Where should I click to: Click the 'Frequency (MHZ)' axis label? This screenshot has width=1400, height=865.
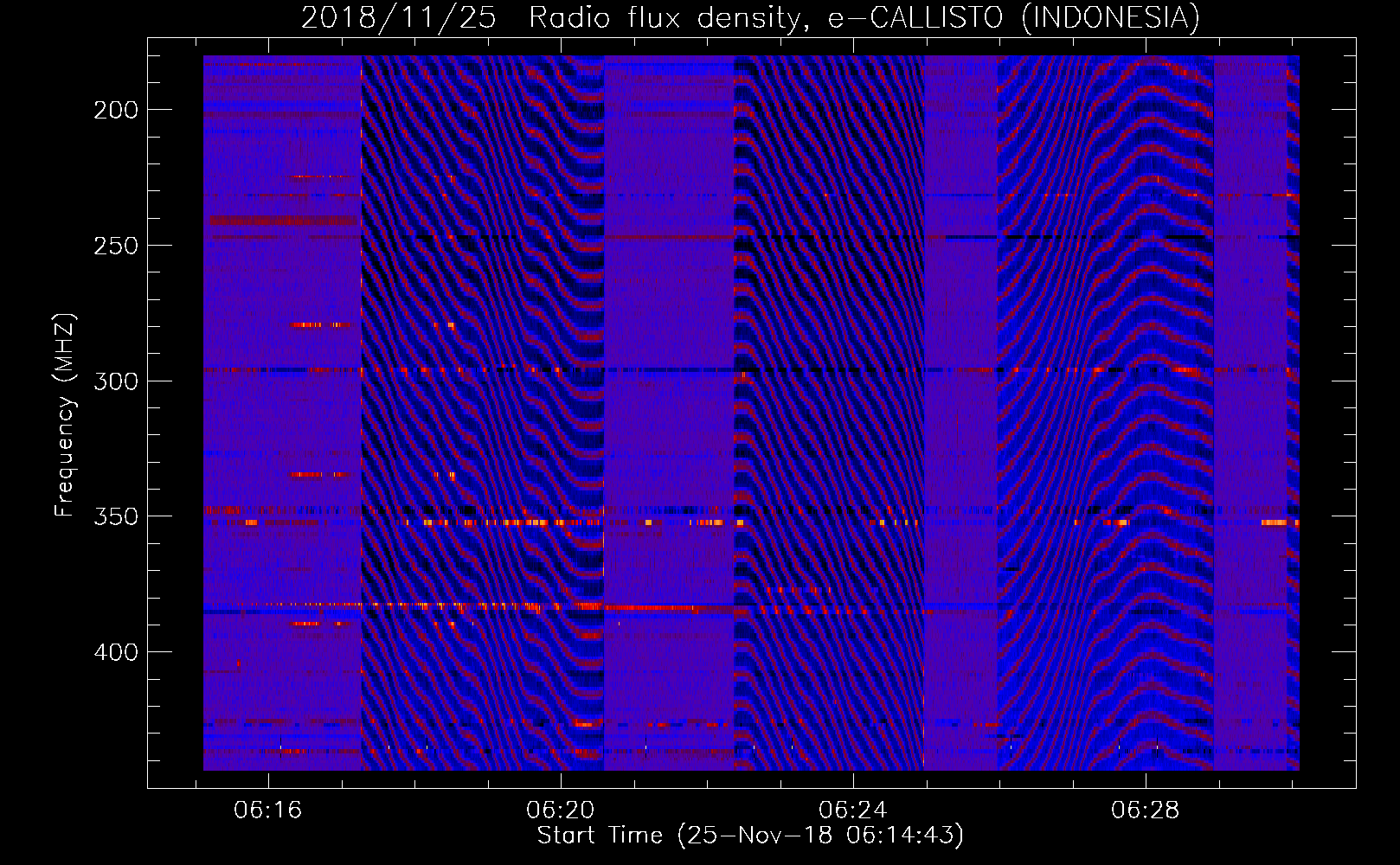point(65,415)
